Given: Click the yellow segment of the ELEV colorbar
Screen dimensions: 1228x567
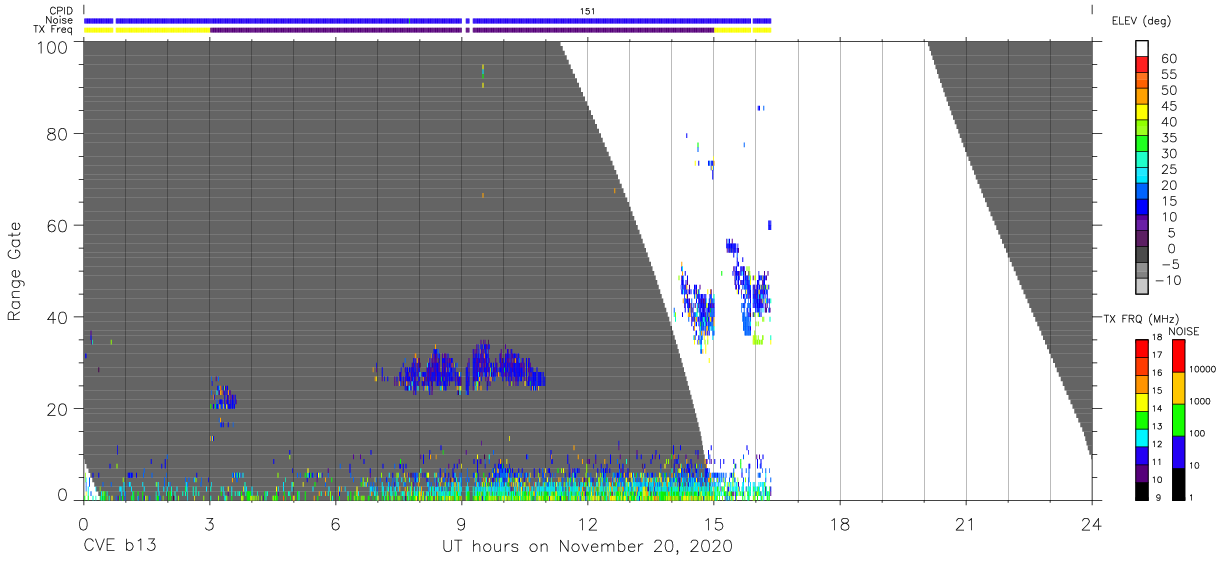Looking at the screenshot, I should click(1142, 114).
